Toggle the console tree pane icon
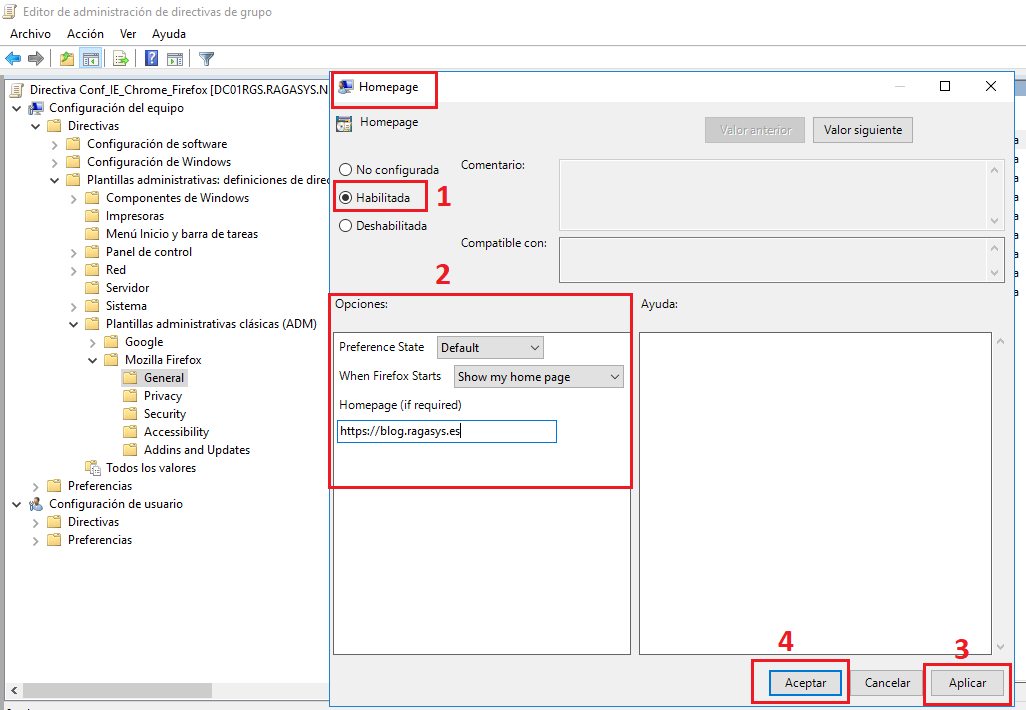1026x710 pixels. point(91,58)
